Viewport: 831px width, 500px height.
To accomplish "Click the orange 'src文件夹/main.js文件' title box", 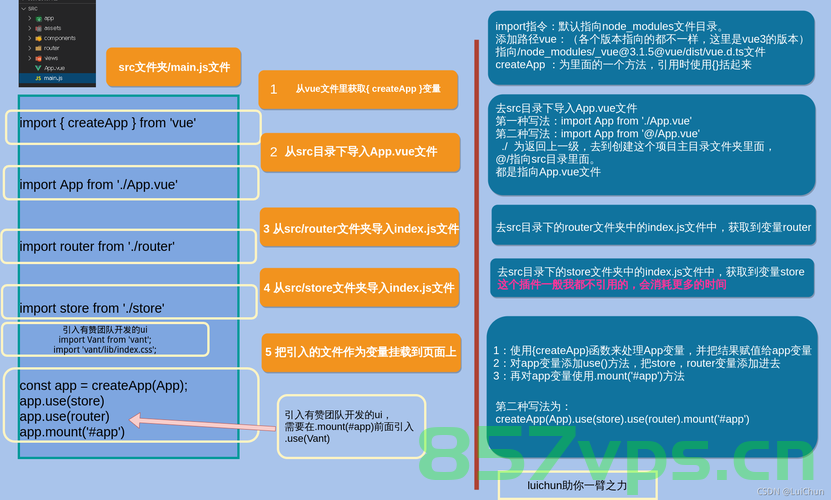I will [174, 67].
